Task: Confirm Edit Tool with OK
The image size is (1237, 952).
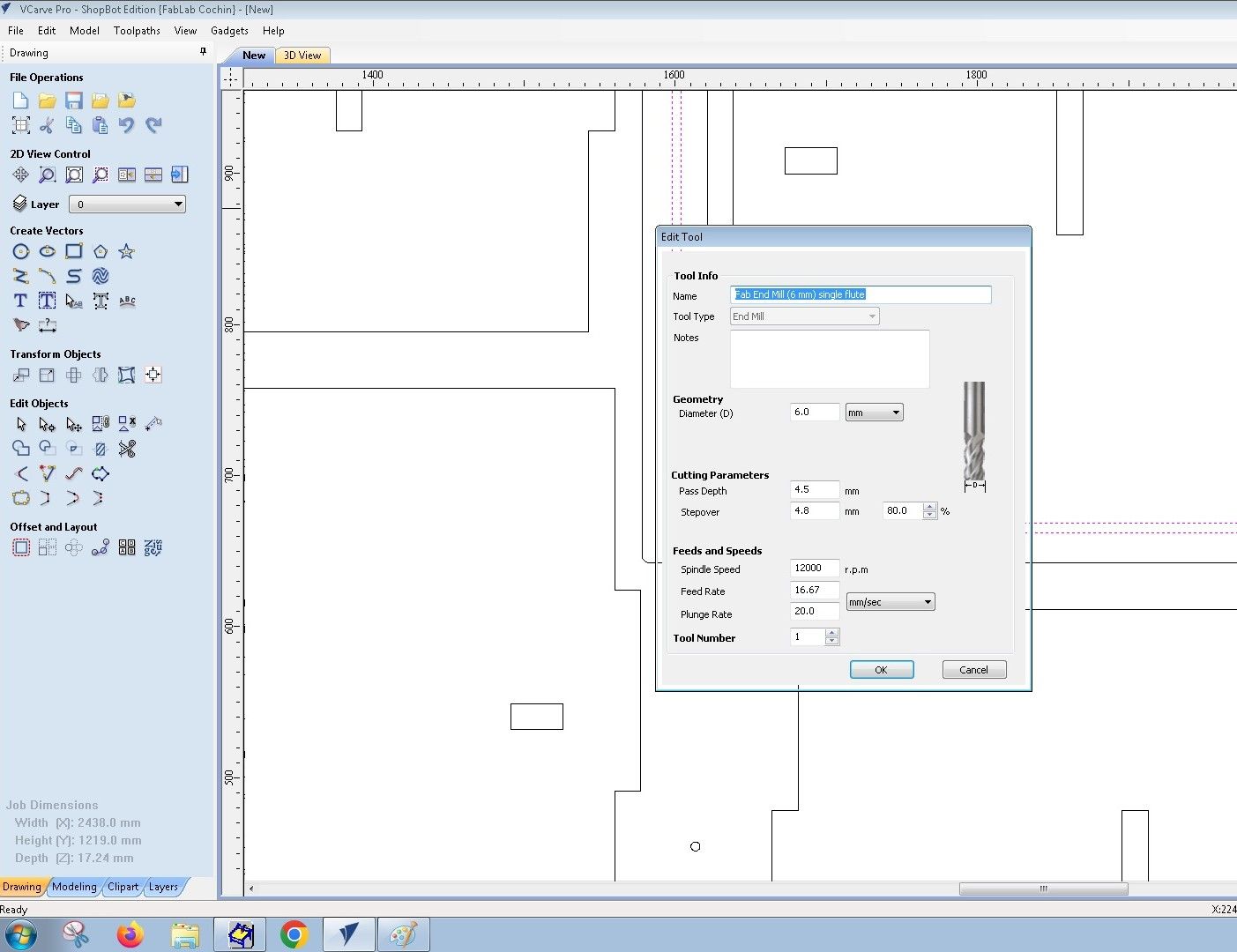Action: 882,670
